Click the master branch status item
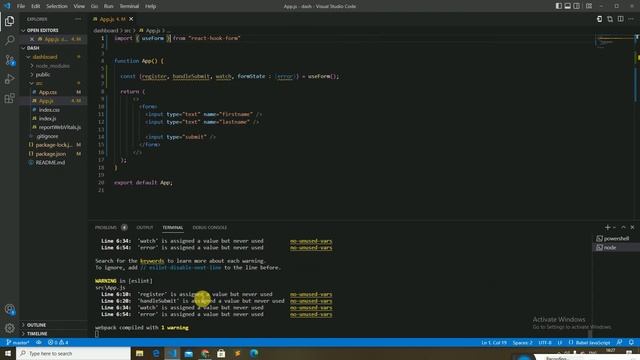This screenshot has width=640, height=360. [18, 342]
